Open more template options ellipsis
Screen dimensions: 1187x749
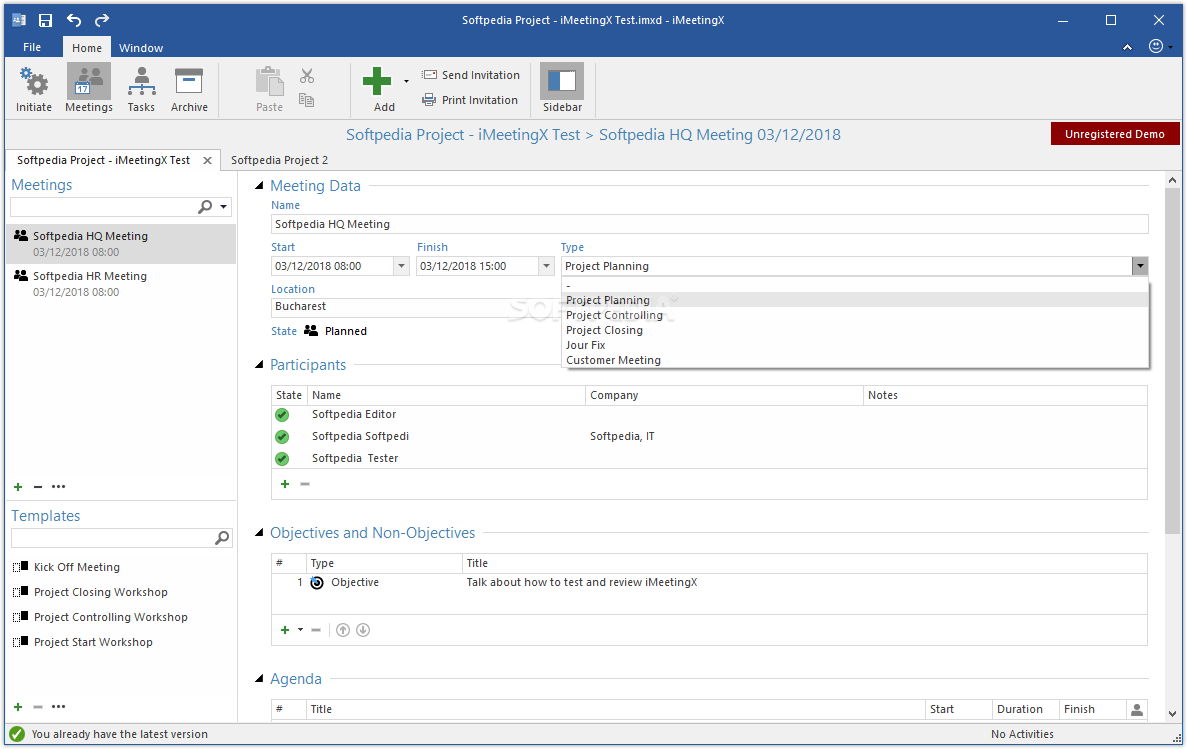point(58,707)
